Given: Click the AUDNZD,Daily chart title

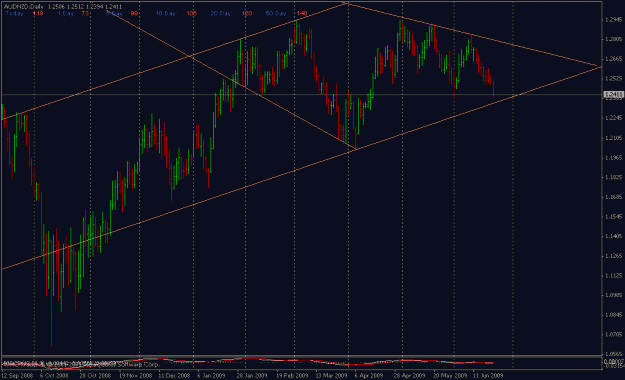Looking at the screenshot, I should (24, 7).
